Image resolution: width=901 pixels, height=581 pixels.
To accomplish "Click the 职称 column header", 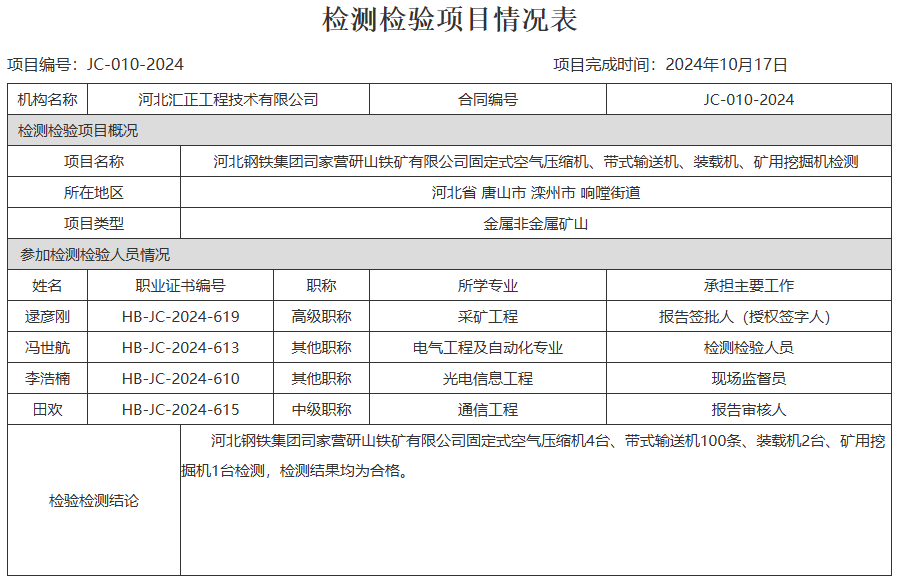I will (x=321, y=286).
